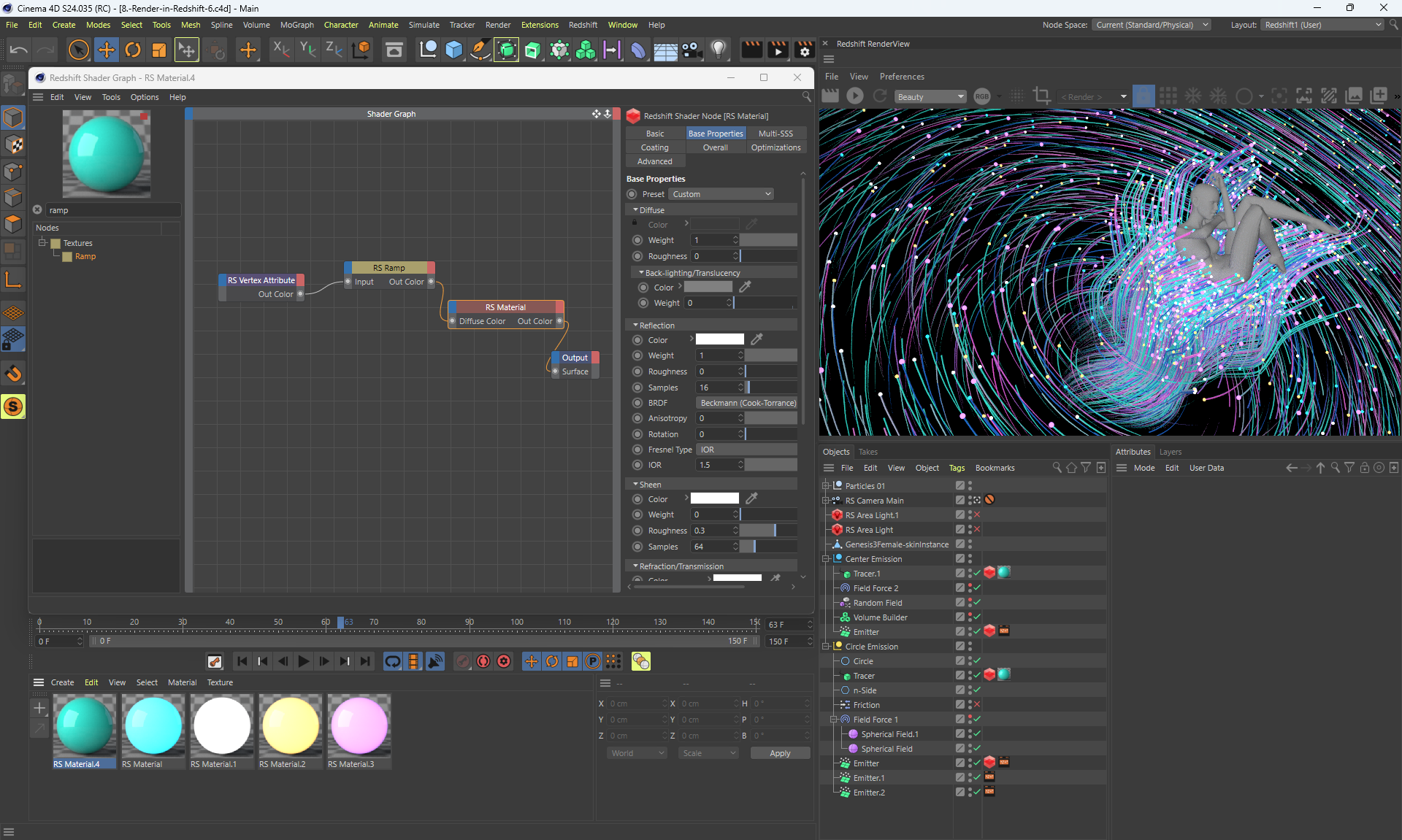The image size is (1402, 840).
Task: Click the Apply button
Action: [780, 753]
